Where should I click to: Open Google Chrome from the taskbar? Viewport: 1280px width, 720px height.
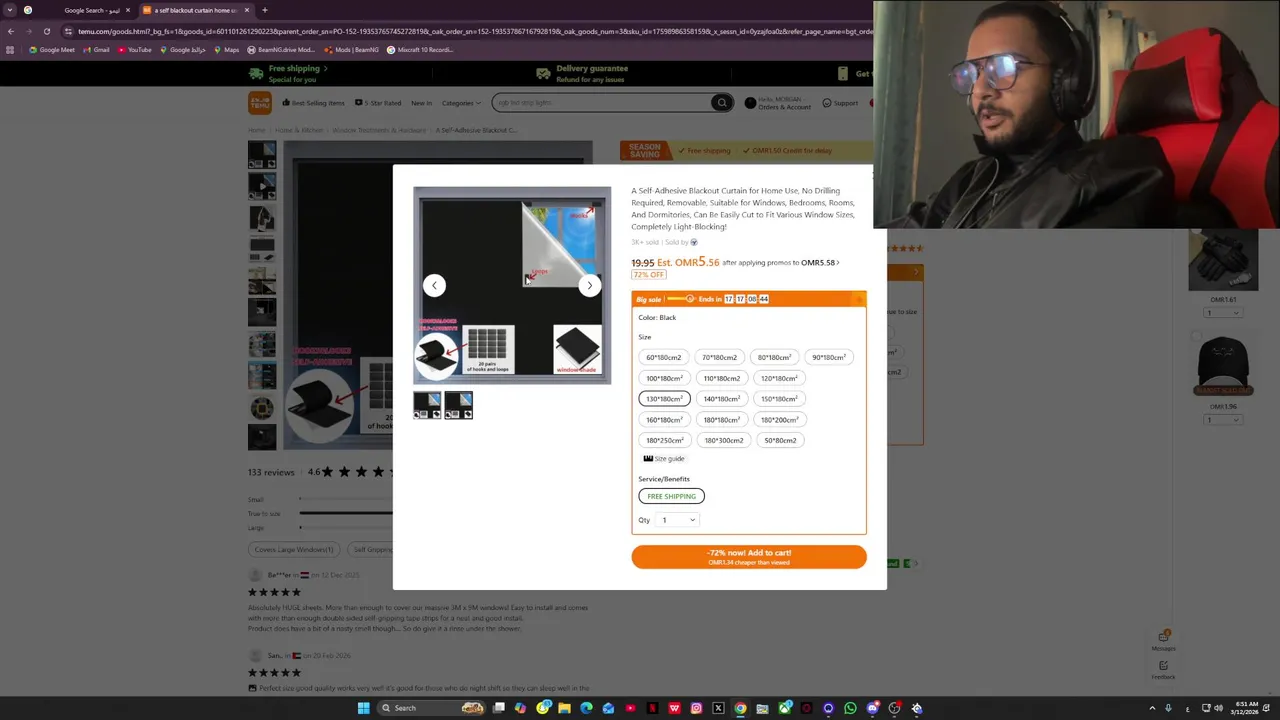click(x=740, y=708)
